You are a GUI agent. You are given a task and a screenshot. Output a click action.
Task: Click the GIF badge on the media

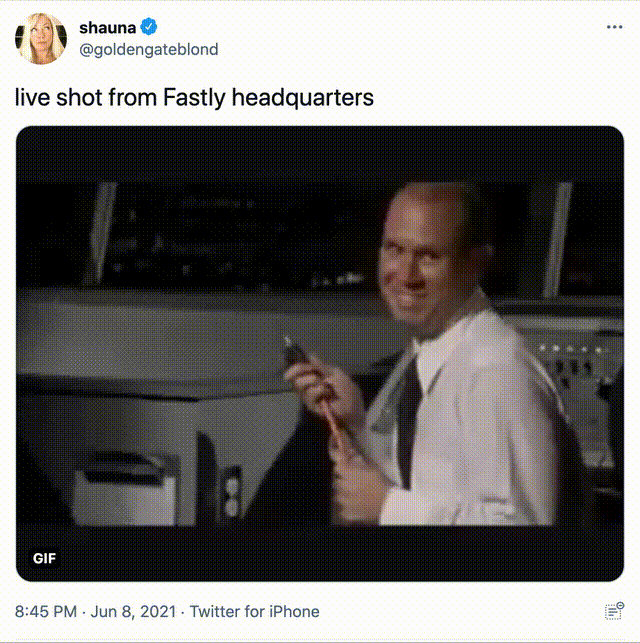(44, 558)
